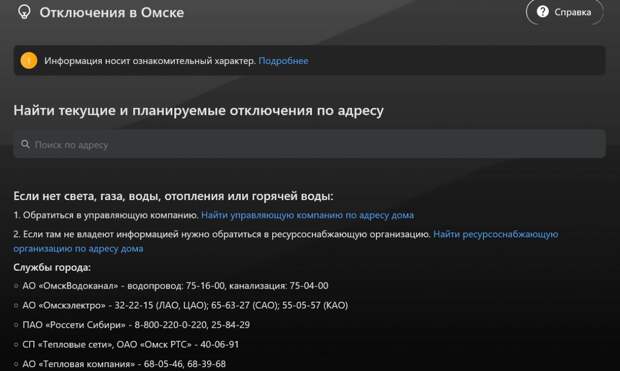Click the Найти текущие и планируемые отключения heading

click(x=198, y=110)
